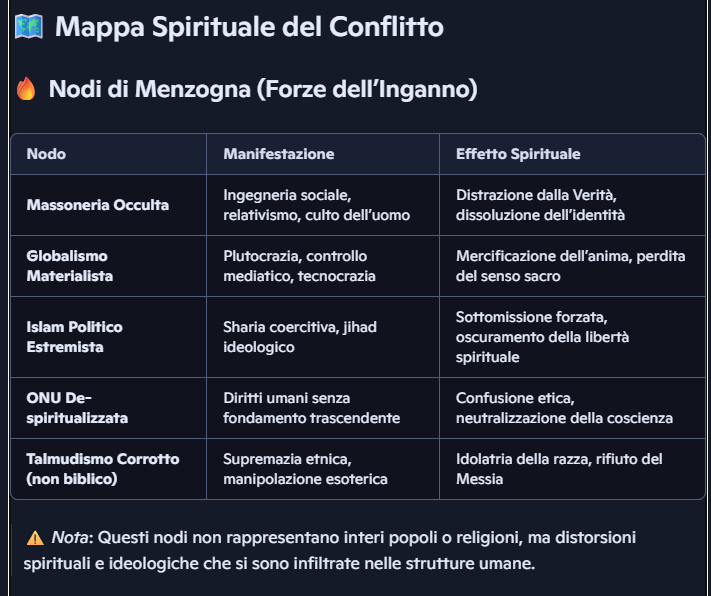Screen dimensions: 711x596
Task: Click the Nodi di Menzogna subheading text
Action: coord(263,90)
